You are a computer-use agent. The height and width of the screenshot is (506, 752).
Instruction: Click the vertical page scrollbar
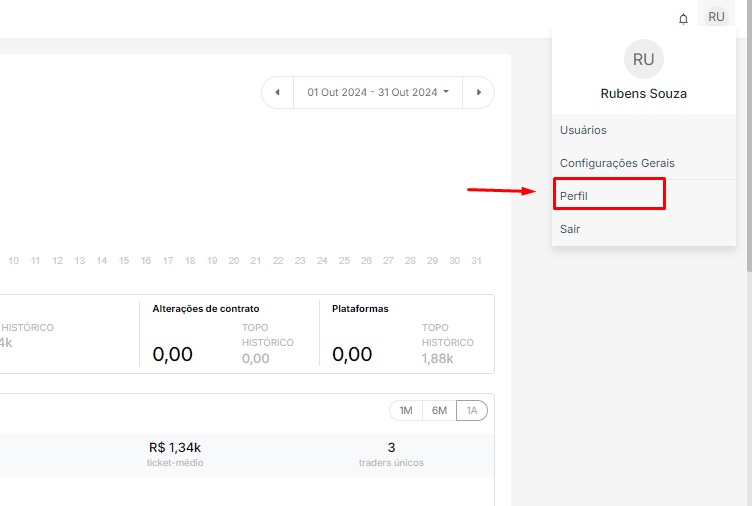(x=748, y=150)
